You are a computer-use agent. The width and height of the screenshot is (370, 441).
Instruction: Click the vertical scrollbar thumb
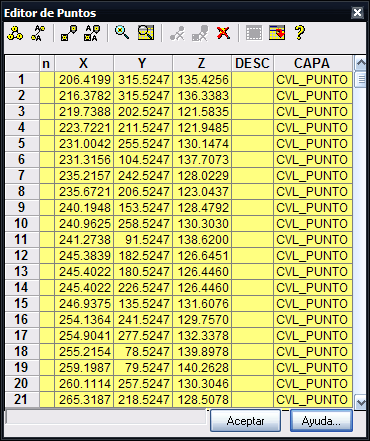(361, 79)
